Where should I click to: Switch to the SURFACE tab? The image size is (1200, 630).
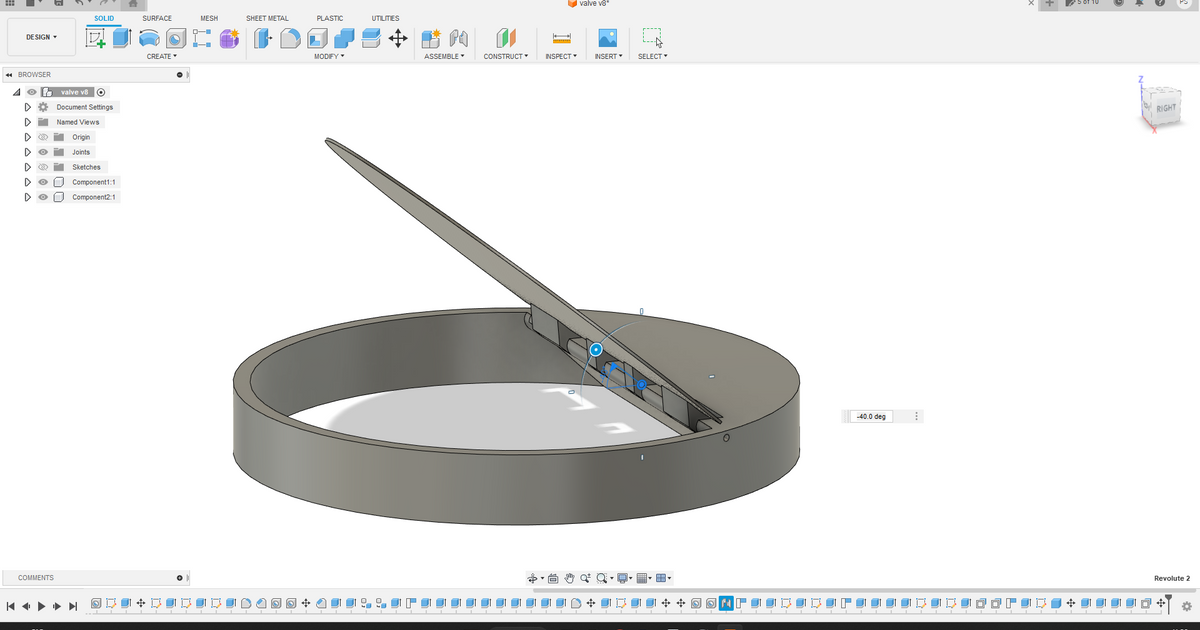[156, 18]
